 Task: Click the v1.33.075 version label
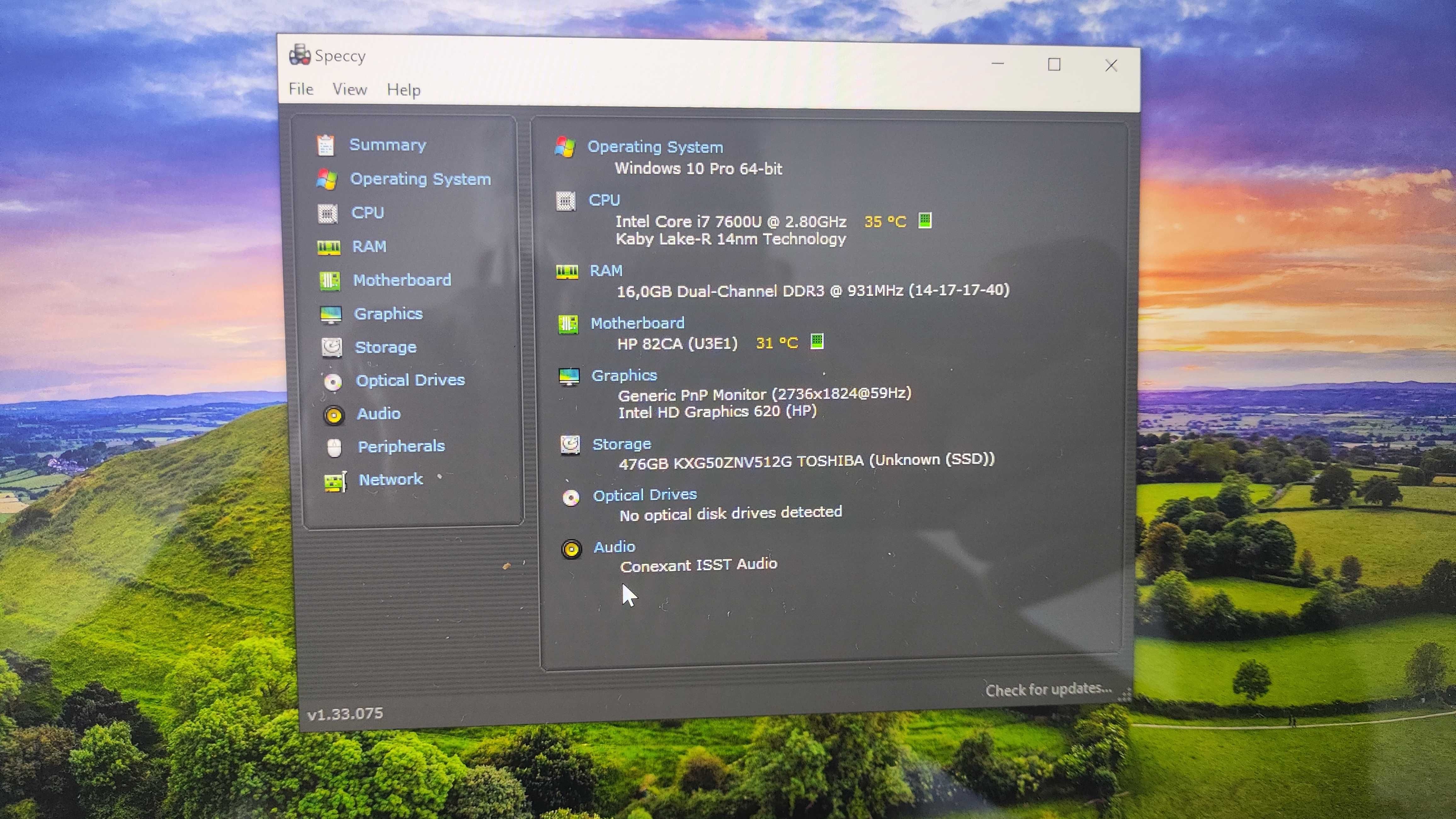(345, 714)
